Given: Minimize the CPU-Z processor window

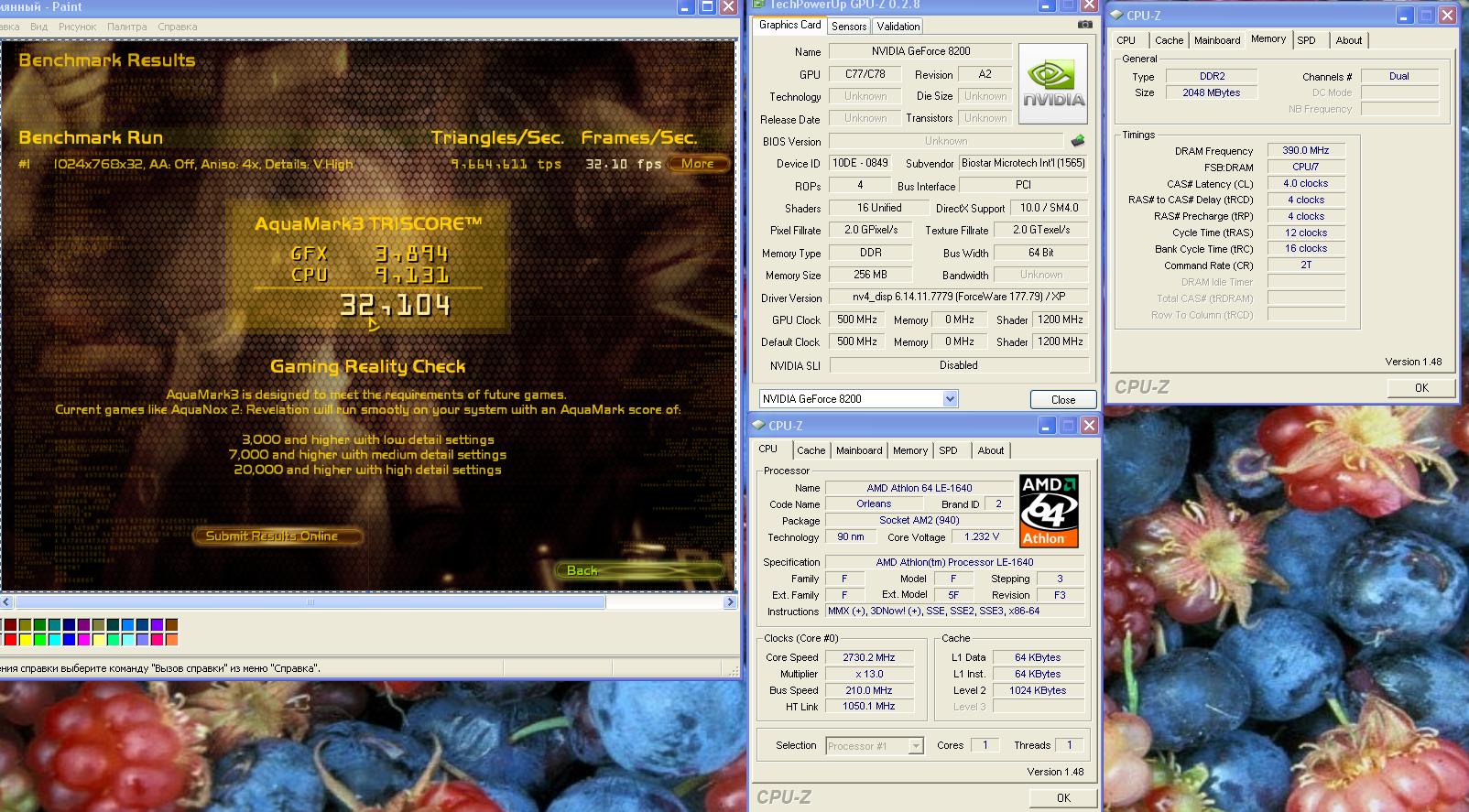Looking at the screenshot, I should (x=1047, y=426).
